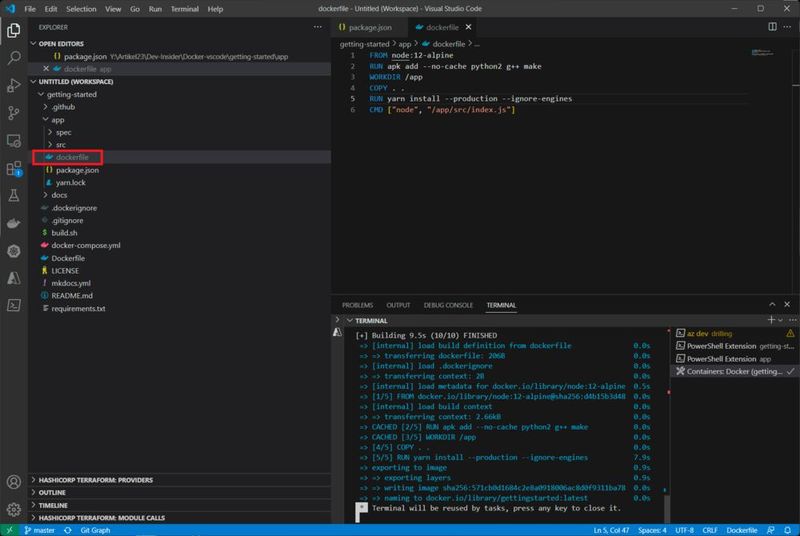This screenshot has height=536, width=800.
Task: Open notifications bell in status bar
Action: click(x=788, y=530)
